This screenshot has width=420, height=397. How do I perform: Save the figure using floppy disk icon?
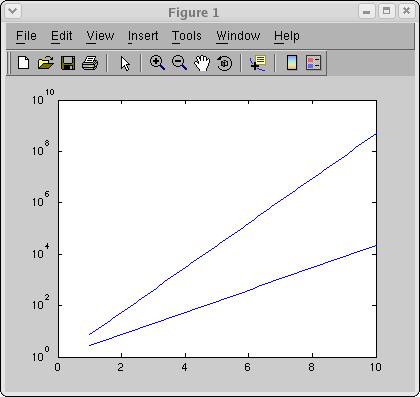68,63
